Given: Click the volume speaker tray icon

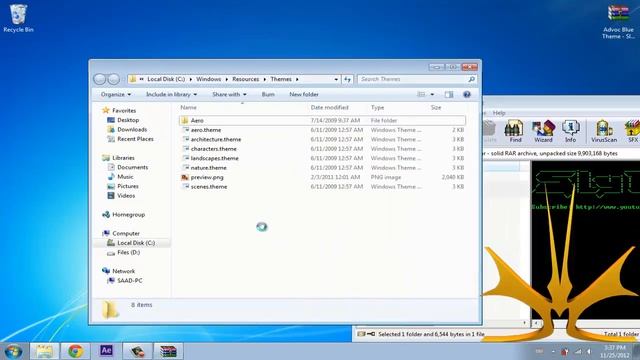Looking at the screenshot, I should coord(589,351).
